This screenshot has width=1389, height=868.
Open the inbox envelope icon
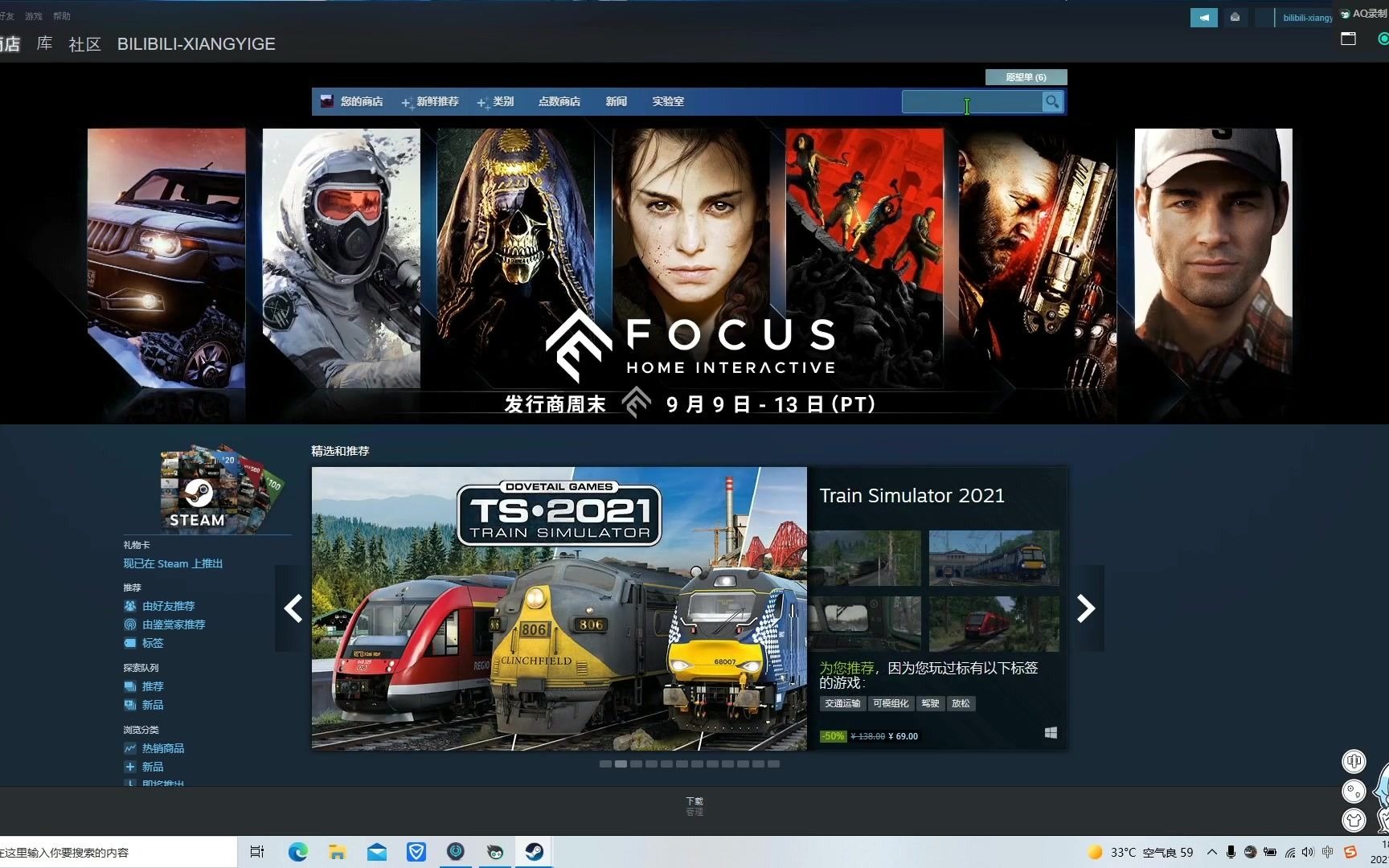[x=1235, y=18]
